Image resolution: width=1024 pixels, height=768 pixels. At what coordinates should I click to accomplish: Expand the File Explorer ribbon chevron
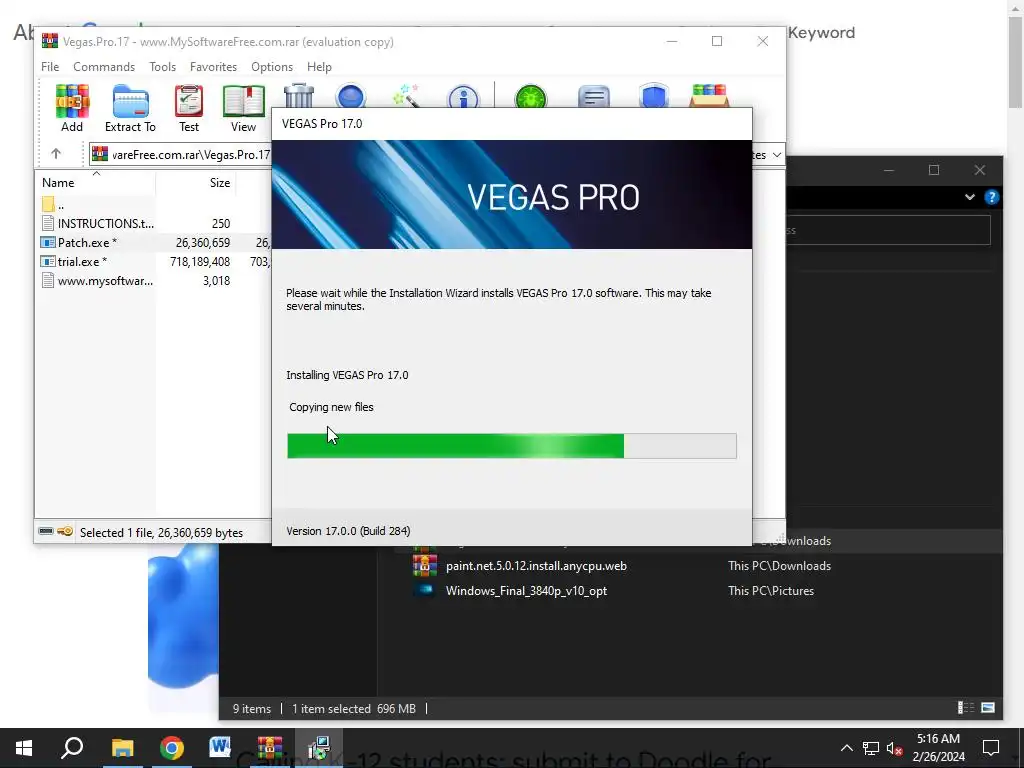coord(970,197)
